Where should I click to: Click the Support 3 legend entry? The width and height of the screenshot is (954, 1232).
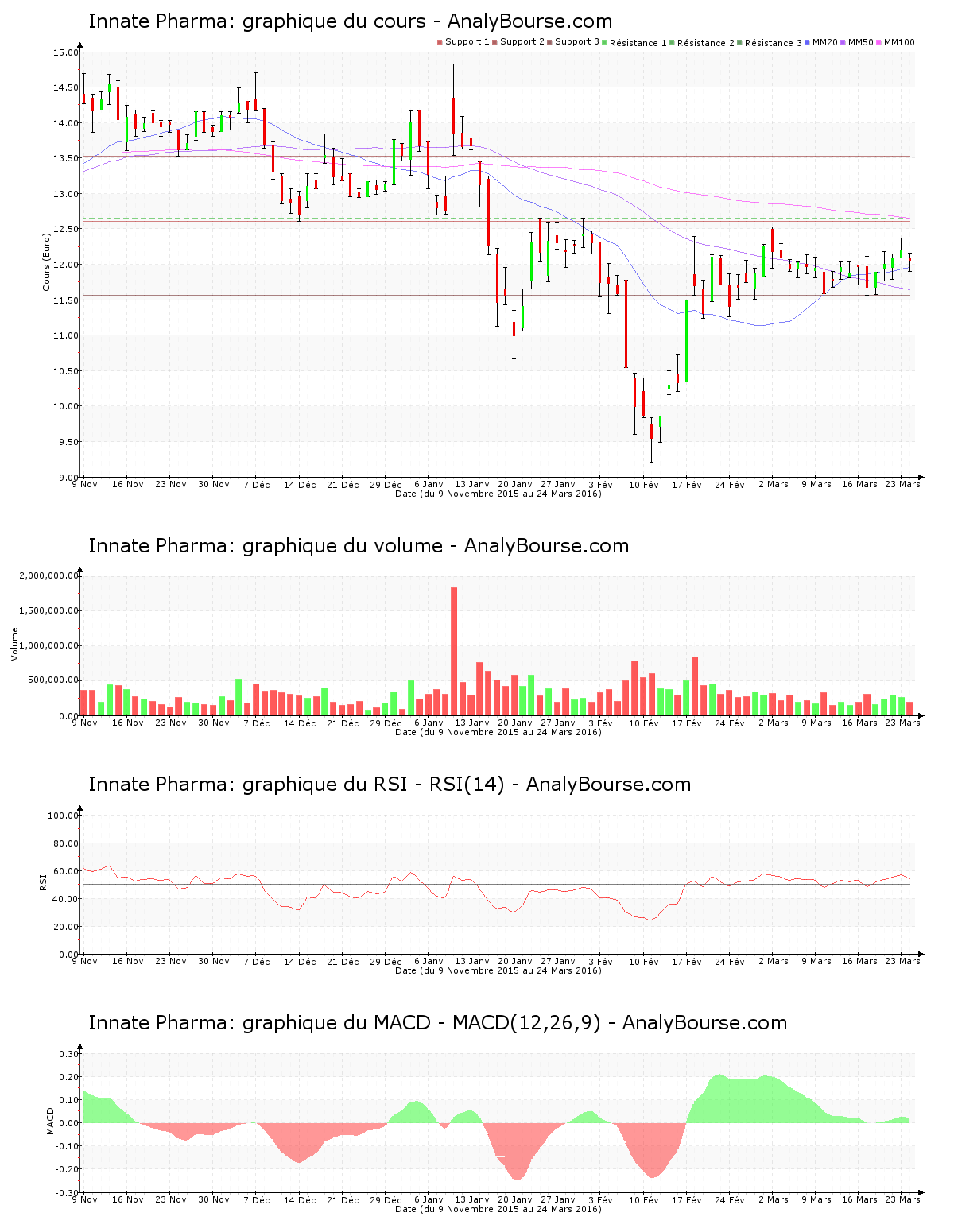pos(573,42)
